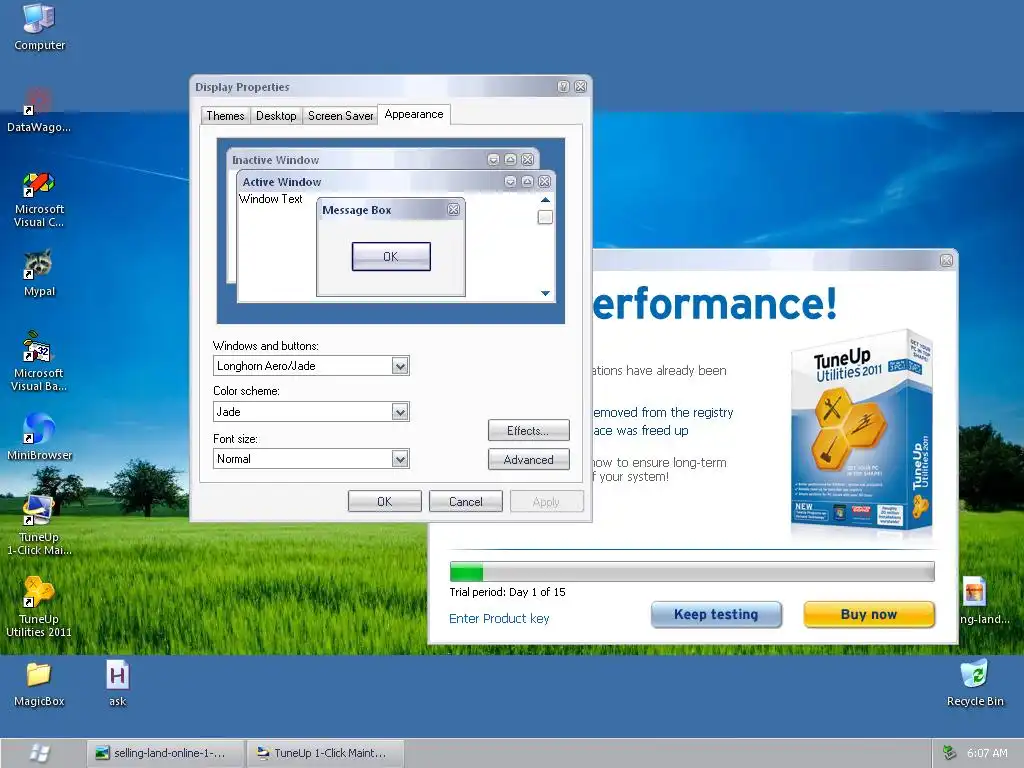Close the Display Properties dialog
The image size is (1024, 768).
(580, 86)
